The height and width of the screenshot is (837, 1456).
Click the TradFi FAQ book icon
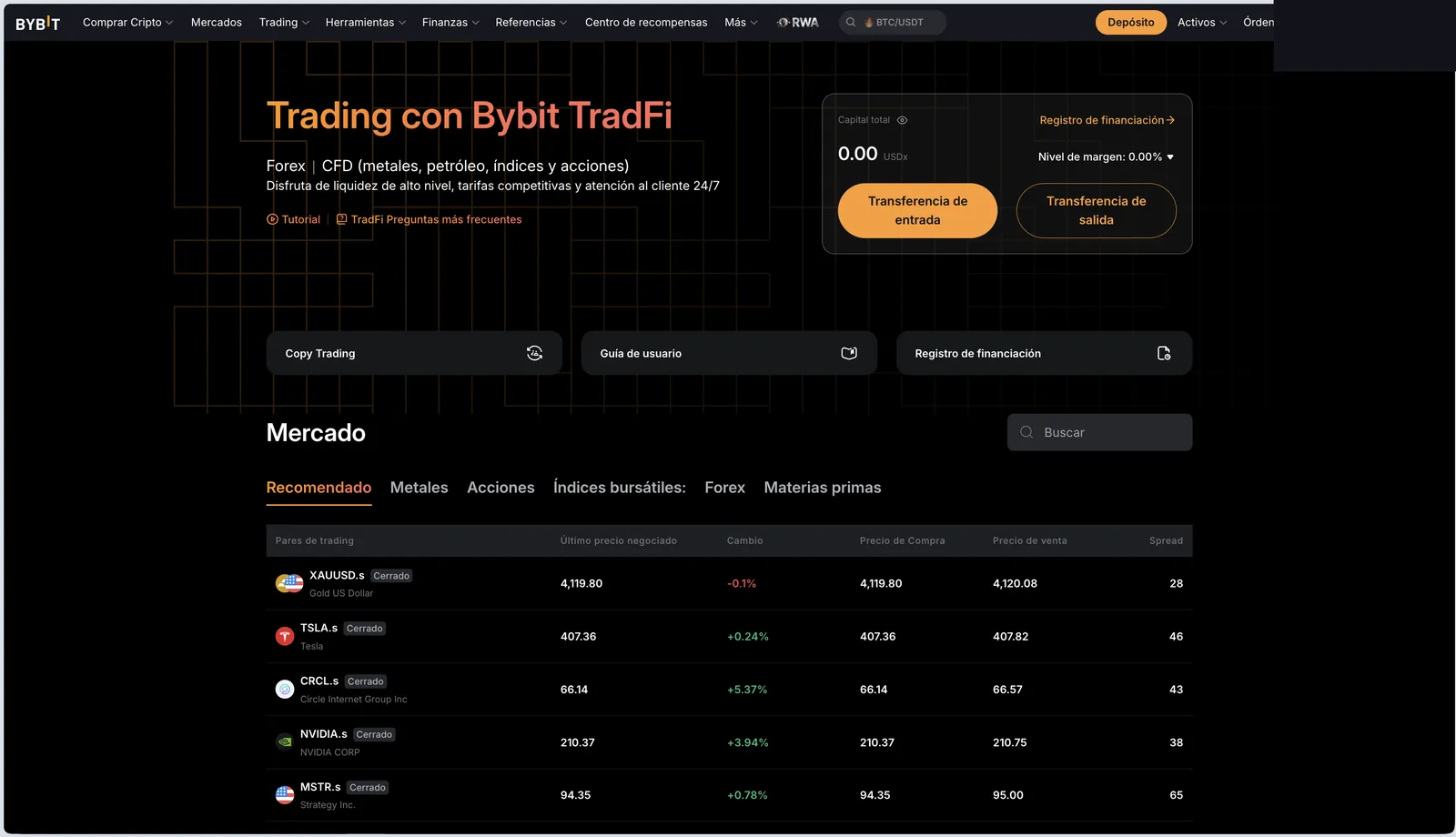[x=341, y=219]
